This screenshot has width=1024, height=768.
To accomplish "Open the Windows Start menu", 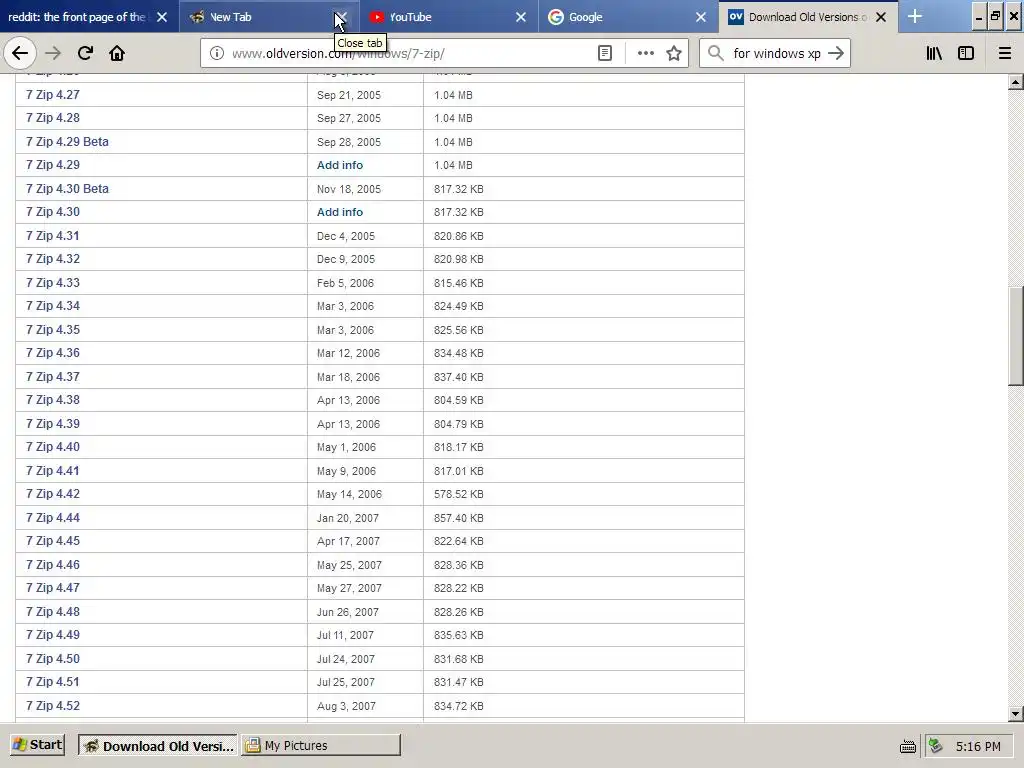I will (x=37, y=745).
